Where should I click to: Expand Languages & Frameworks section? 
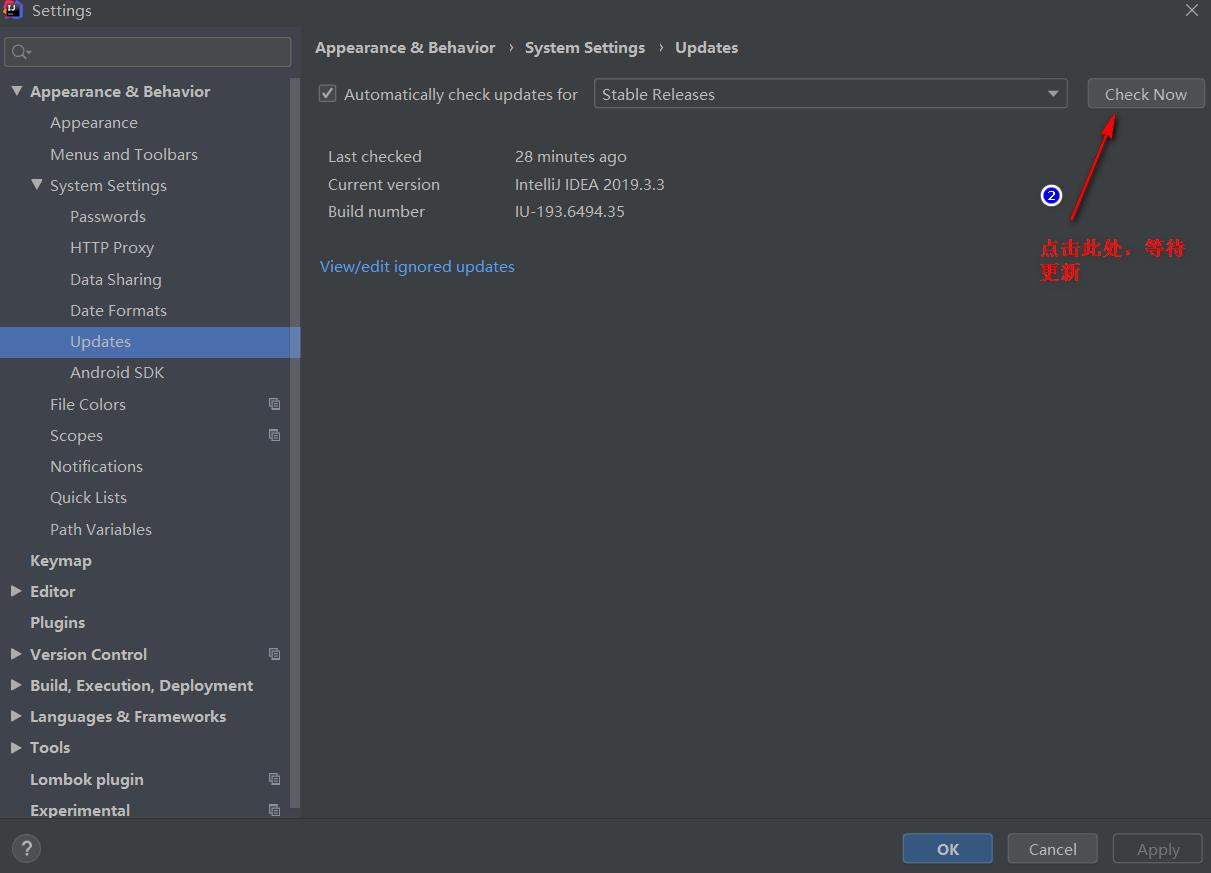pyautogui.click(x=16, y=716)
